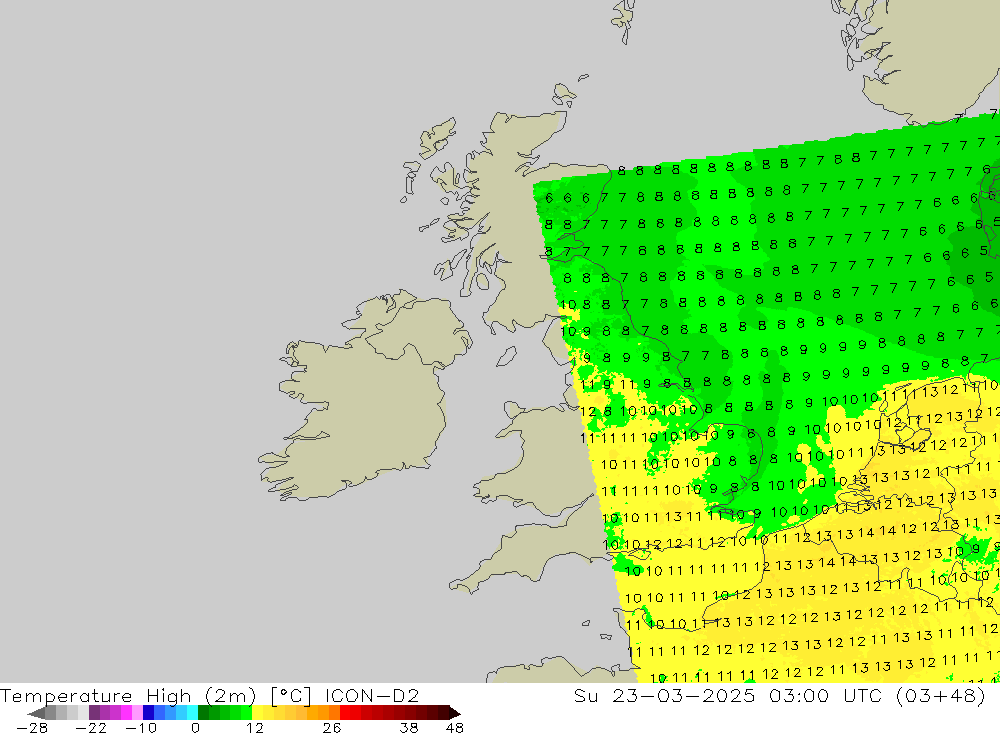
Task: Click the Isle of Man on the map
Action: (x=506, y=357)
